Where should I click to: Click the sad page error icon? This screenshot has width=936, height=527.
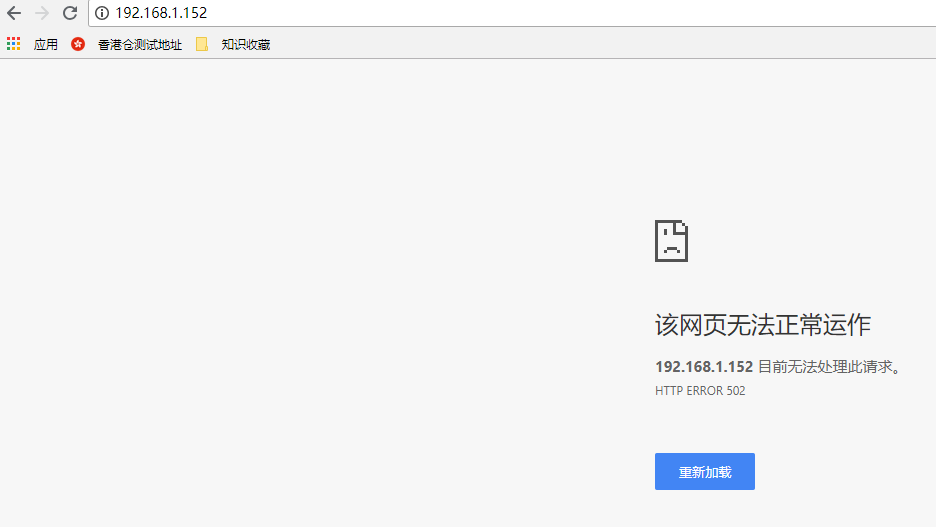(671, 241)
